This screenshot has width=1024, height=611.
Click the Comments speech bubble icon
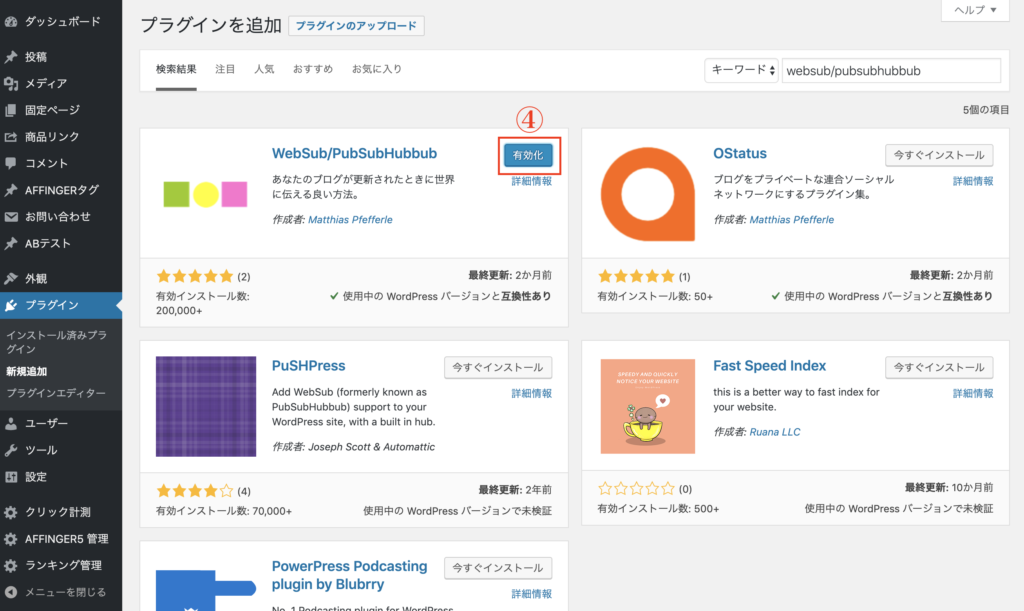[11, 163]
